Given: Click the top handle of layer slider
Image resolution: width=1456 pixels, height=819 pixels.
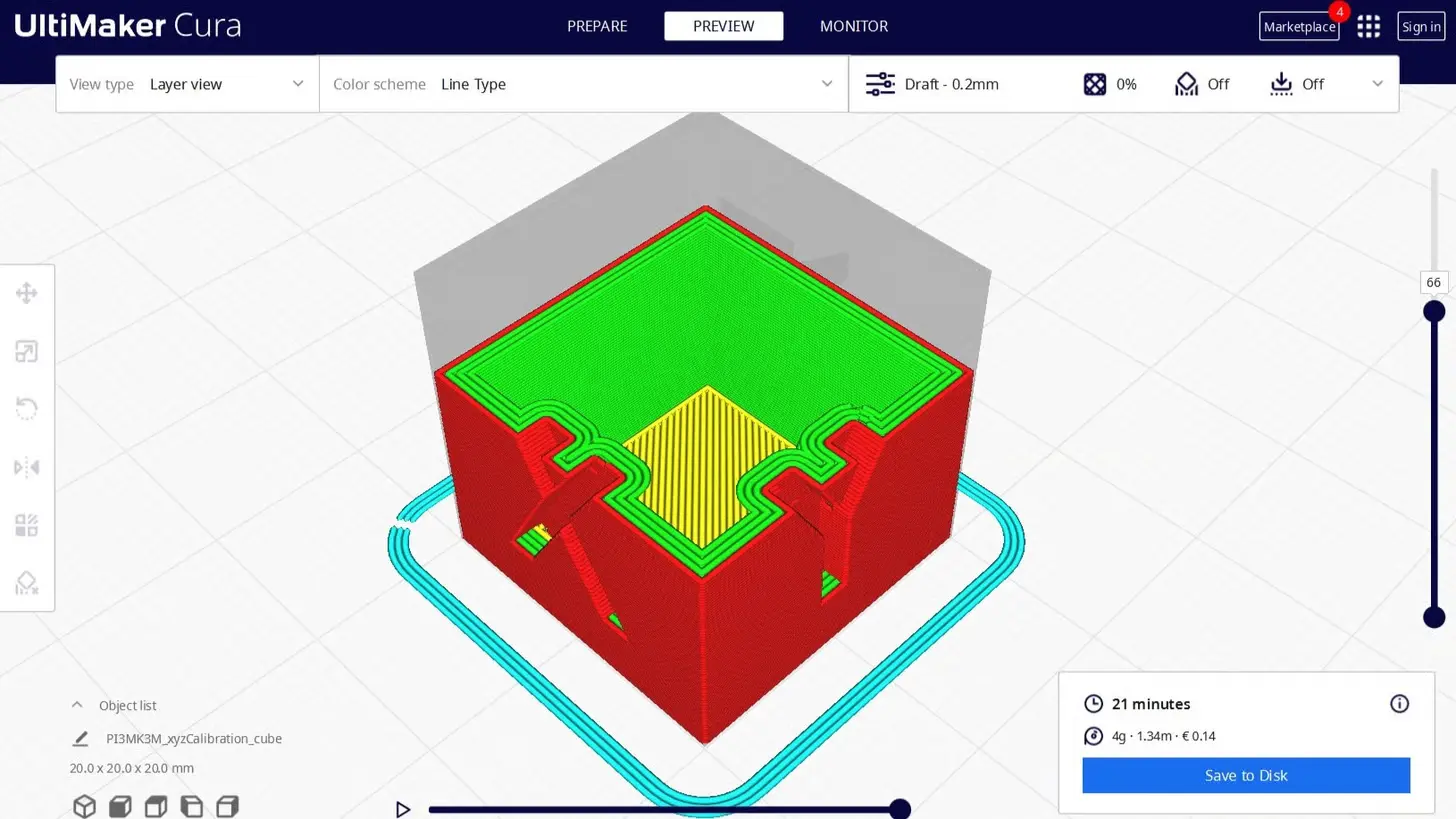Looking at the screenshot, I should (x=1434, y=312).
